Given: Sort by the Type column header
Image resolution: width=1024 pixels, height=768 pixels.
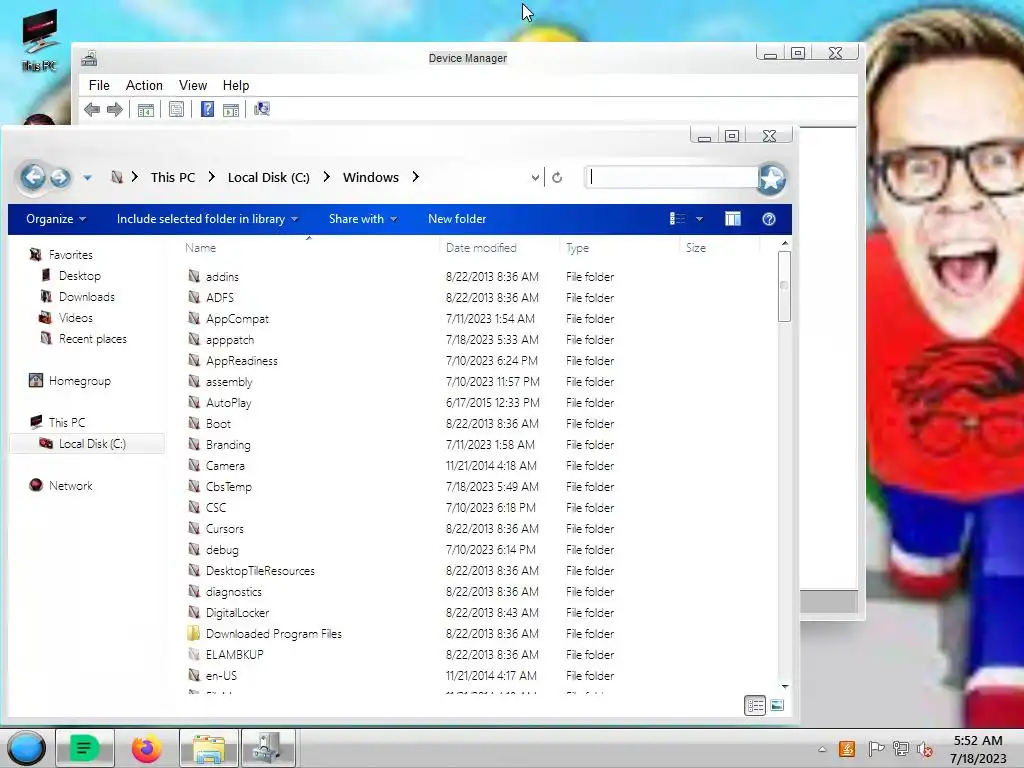Looking at the screenshot, I should click(577, 248).
